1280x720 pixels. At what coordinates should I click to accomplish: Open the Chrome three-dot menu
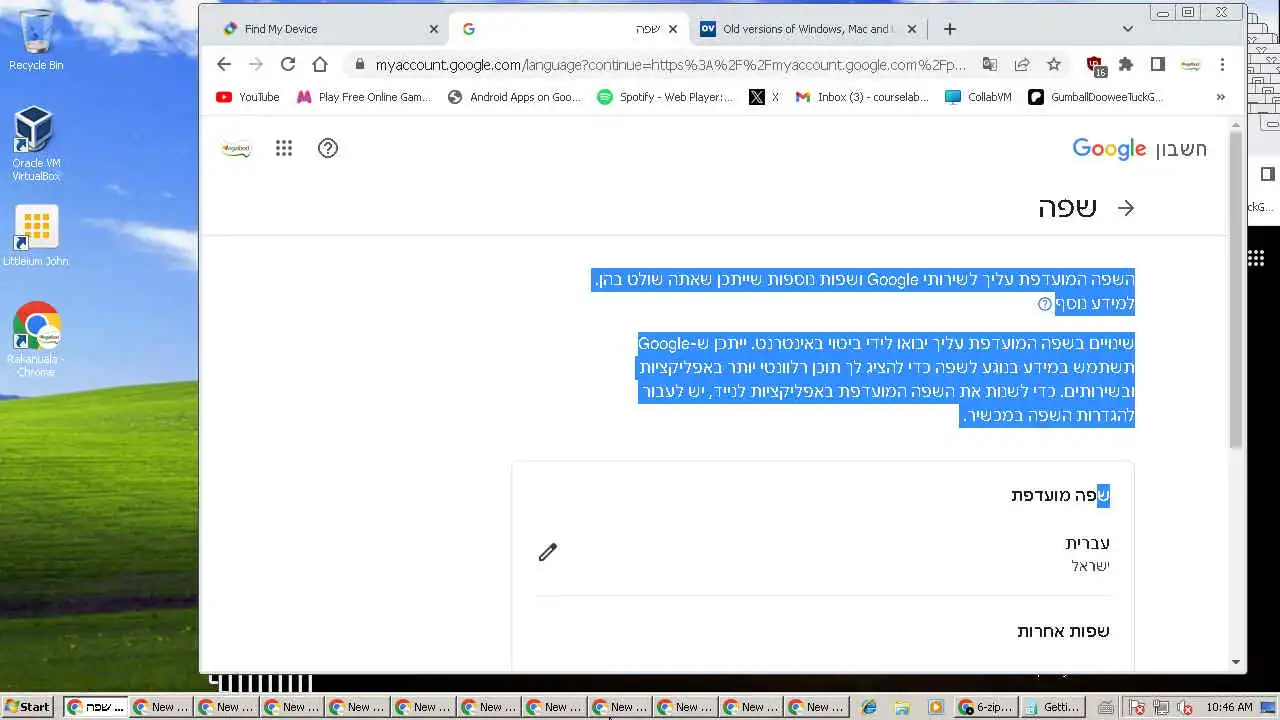point(1222,64)
